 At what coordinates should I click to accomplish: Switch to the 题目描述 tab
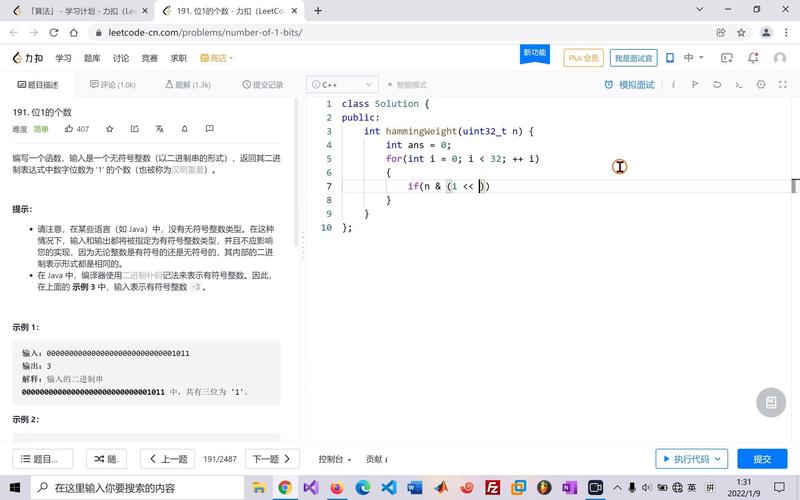(x=38, y=85)
